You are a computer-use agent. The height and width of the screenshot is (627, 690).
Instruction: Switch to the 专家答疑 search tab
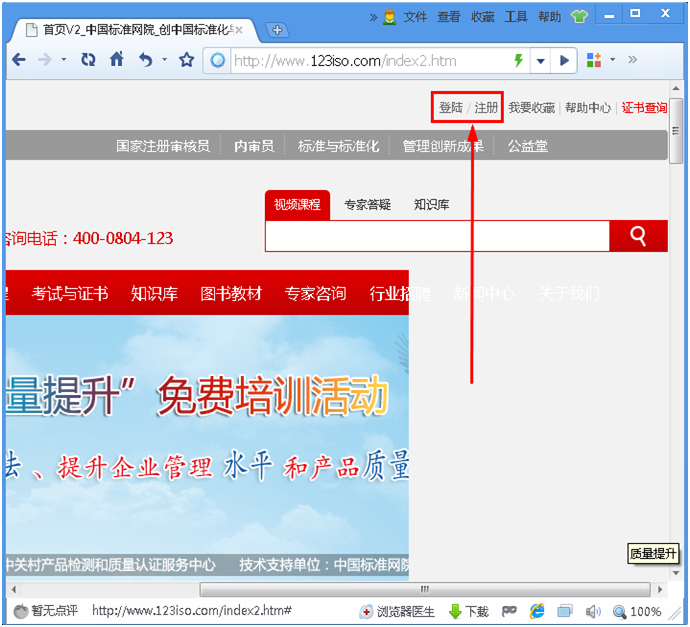[367, 205]
